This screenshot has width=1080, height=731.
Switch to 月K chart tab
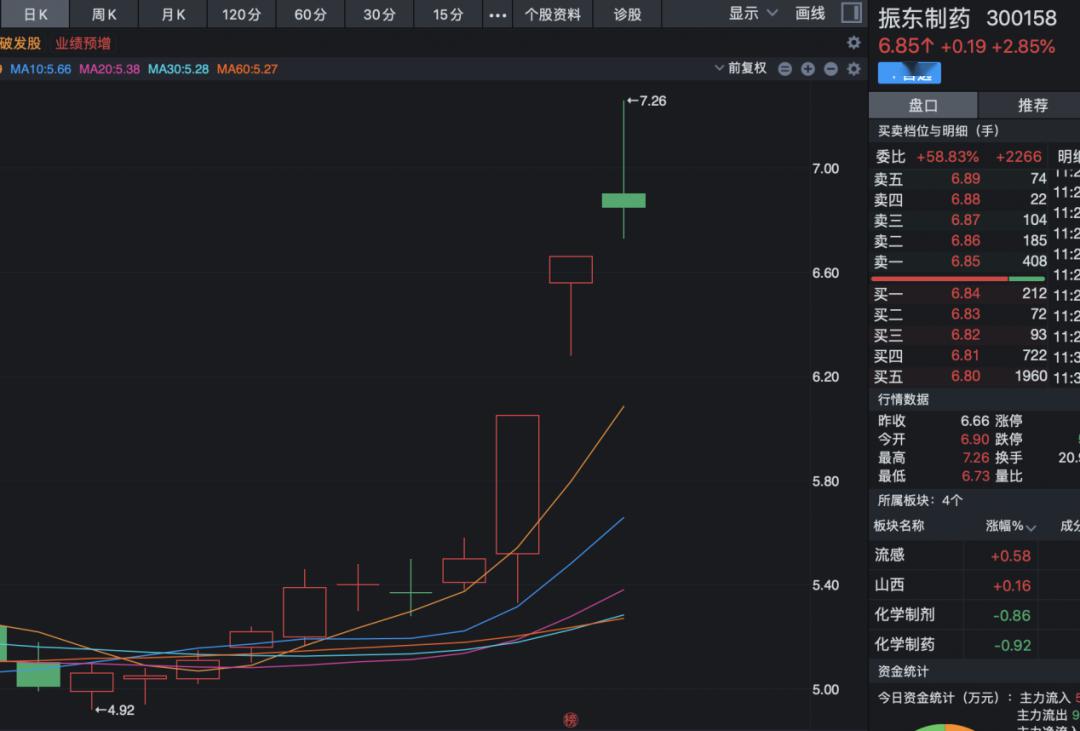click(x=173, y=14)
